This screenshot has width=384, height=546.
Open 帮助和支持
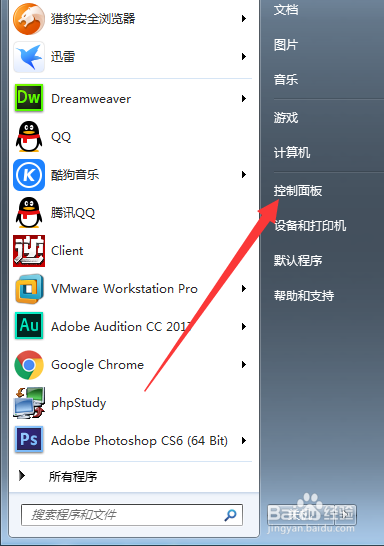304,296
